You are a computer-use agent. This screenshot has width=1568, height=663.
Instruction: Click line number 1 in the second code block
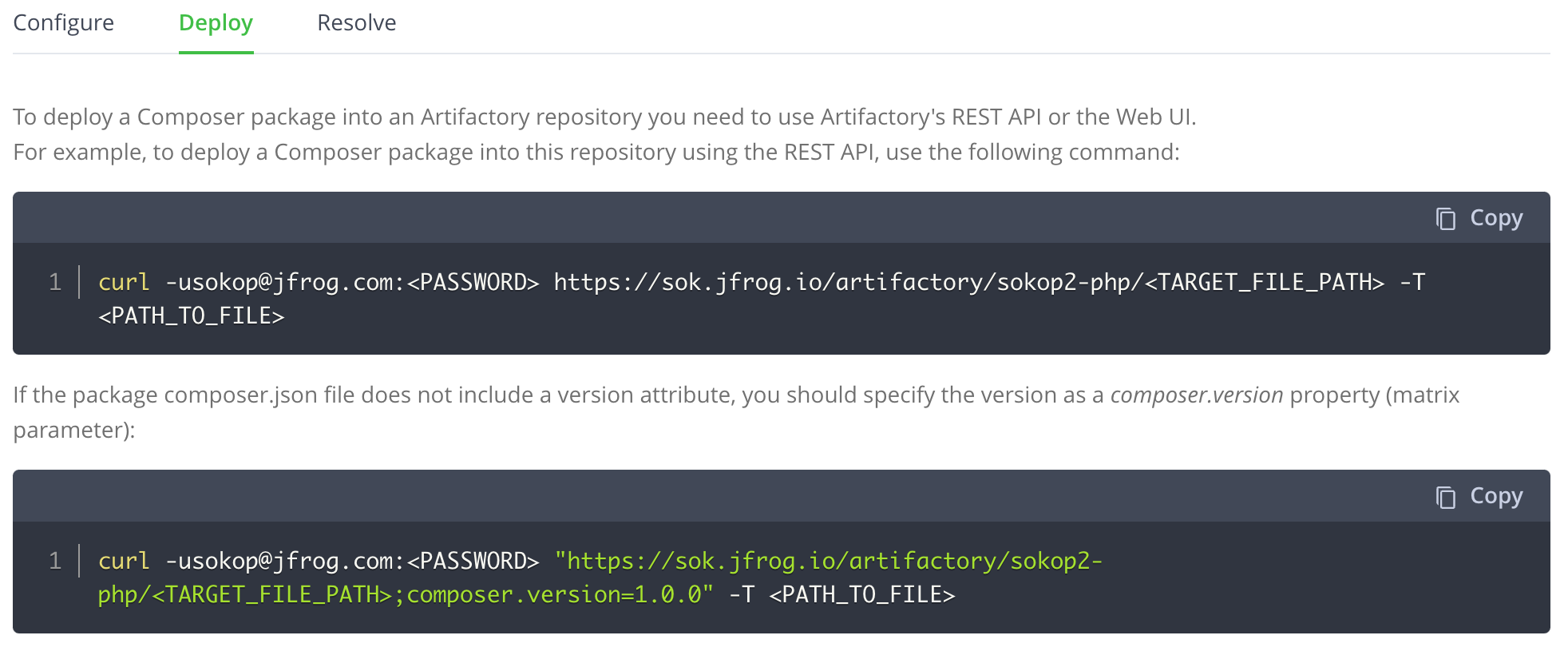coord(55,561)
